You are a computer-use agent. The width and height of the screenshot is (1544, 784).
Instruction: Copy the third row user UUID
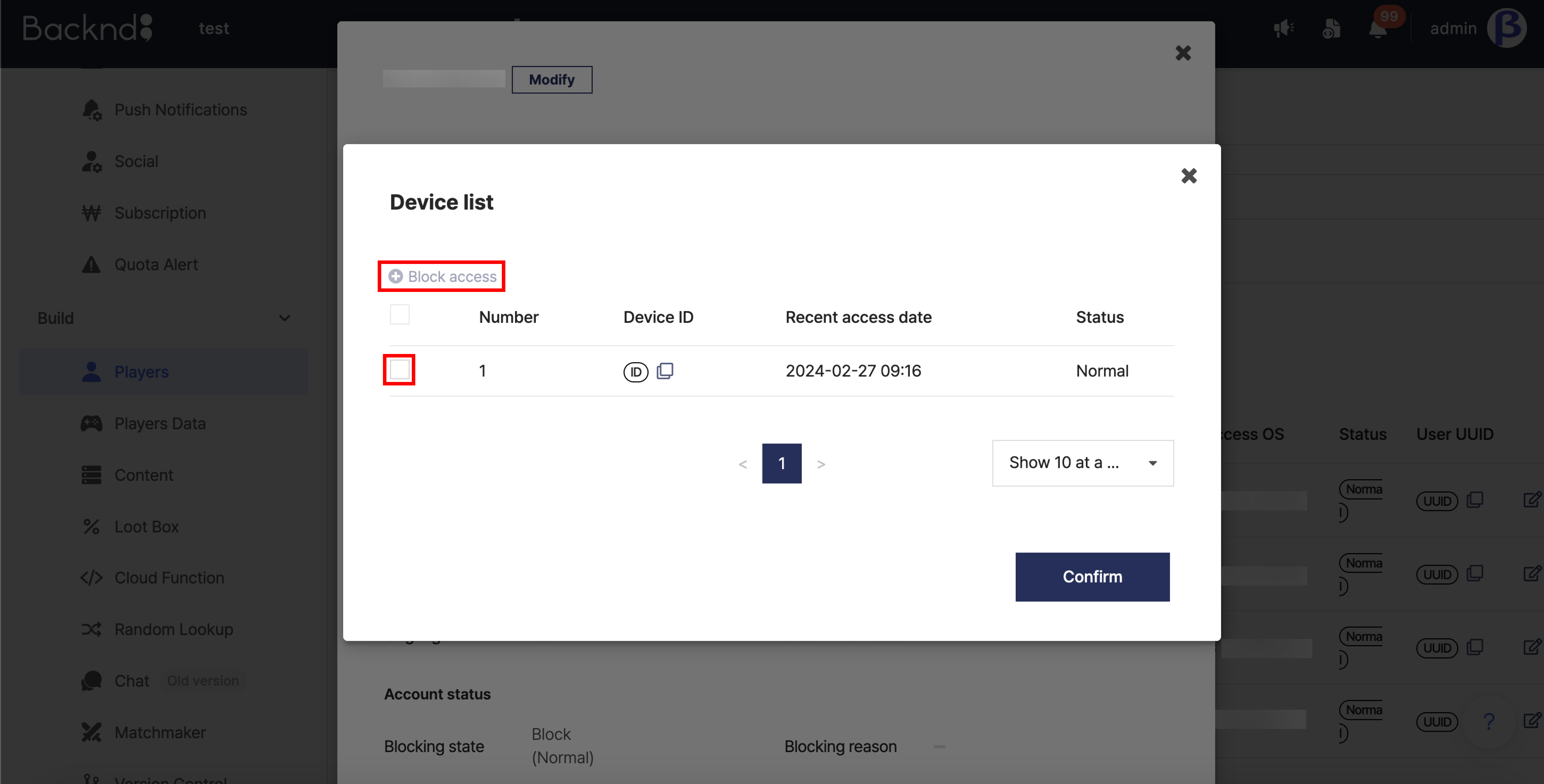click(1475, 647)
